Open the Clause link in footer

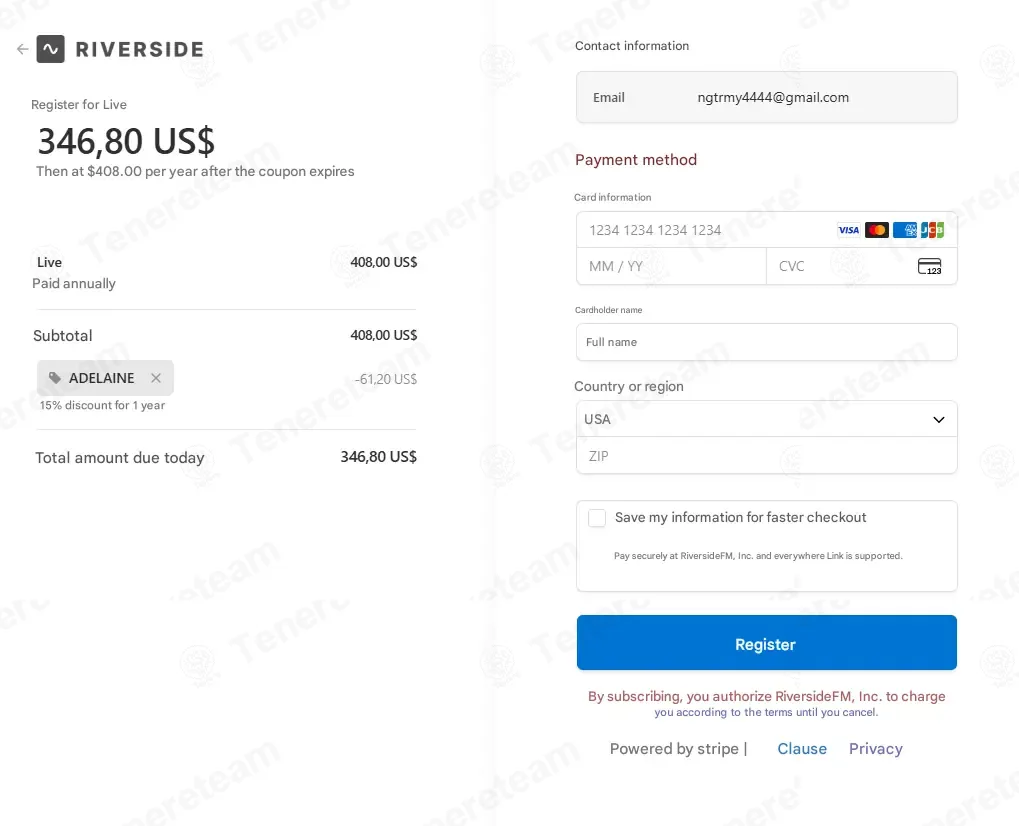[x=802, y=749]
